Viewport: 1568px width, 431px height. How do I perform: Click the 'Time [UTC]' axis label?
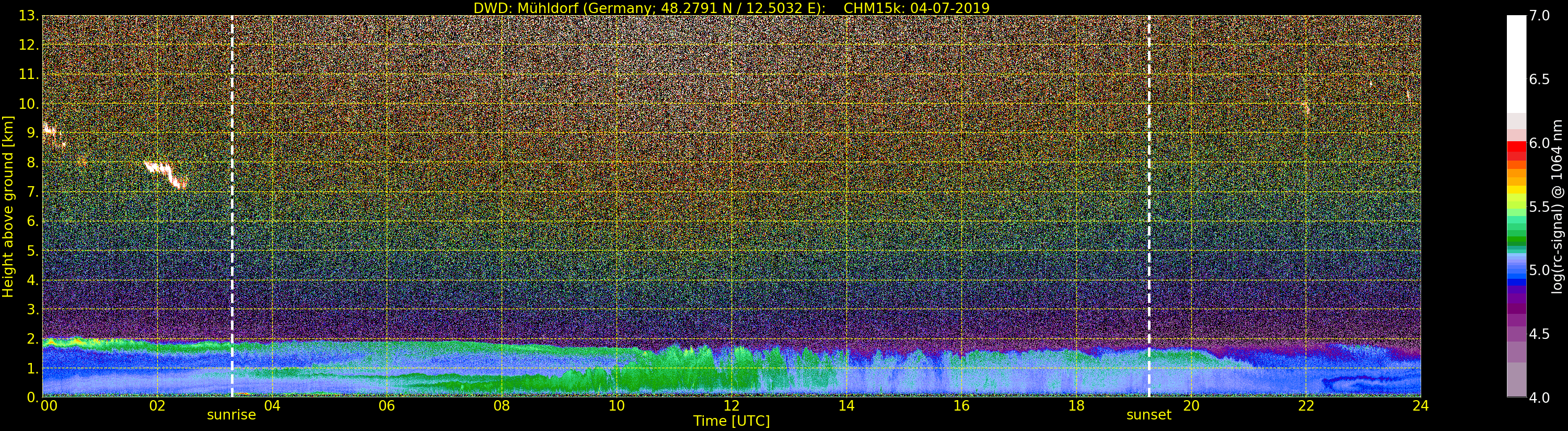[731, 421]
